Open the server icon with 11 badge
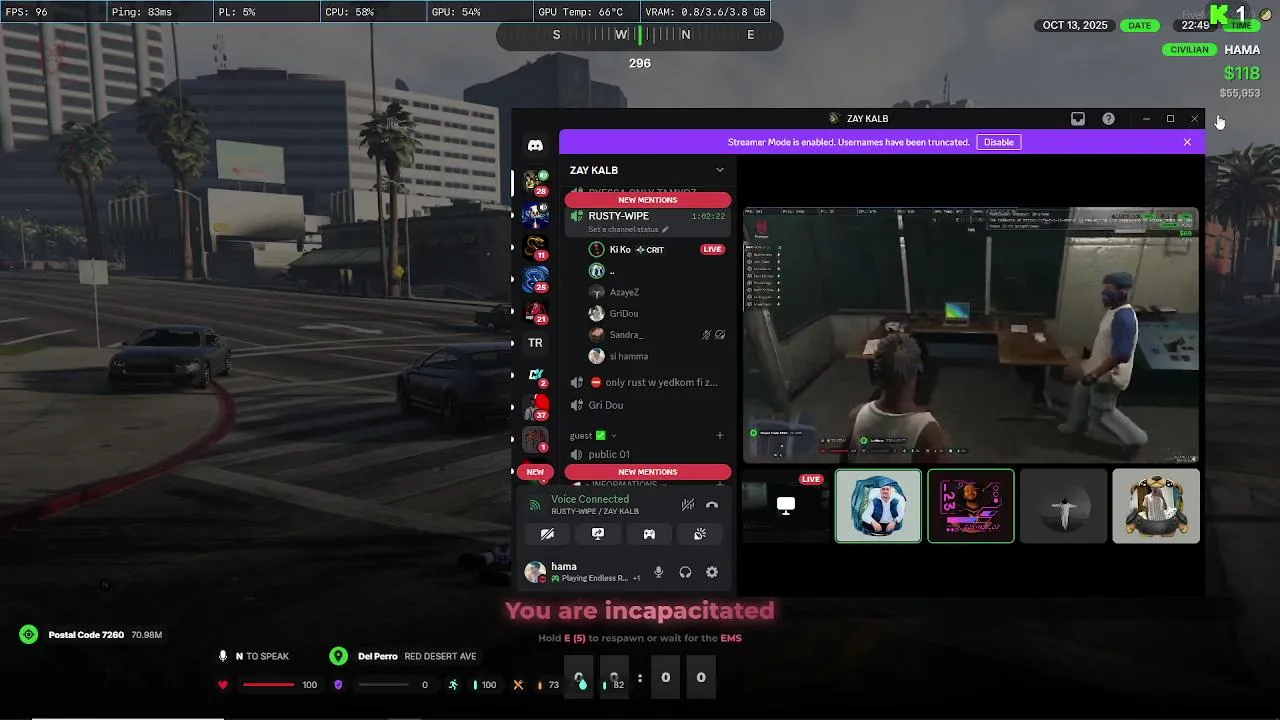 click(536, 246)
